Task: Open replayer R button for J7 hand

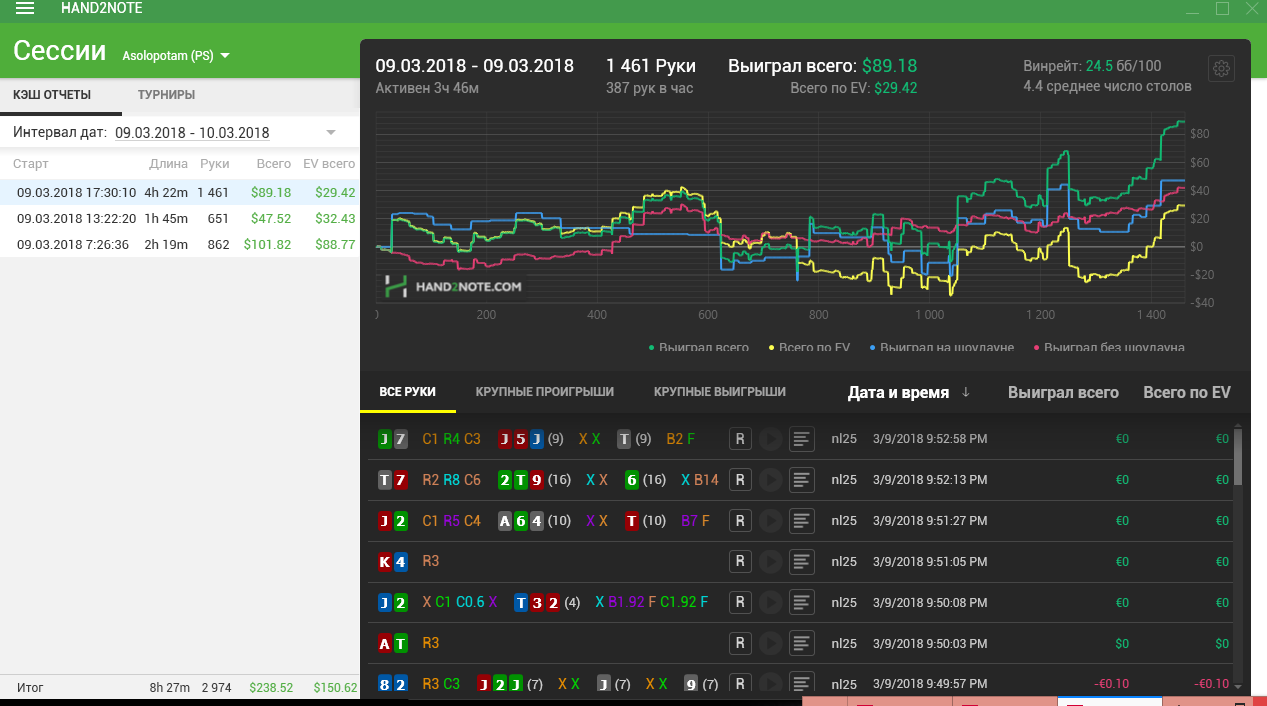Action: coord(740,439)
